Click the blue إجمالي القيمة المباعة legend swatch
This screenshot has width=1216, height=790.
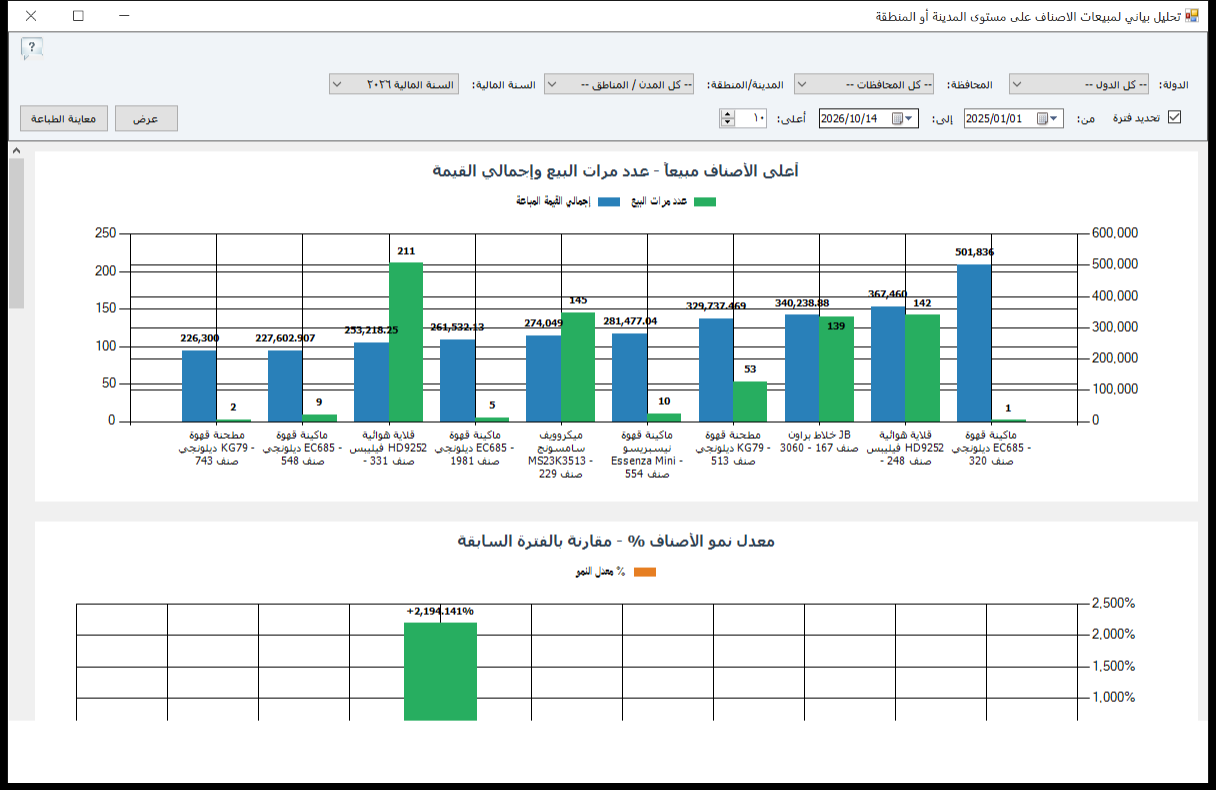tap(608, 202)
